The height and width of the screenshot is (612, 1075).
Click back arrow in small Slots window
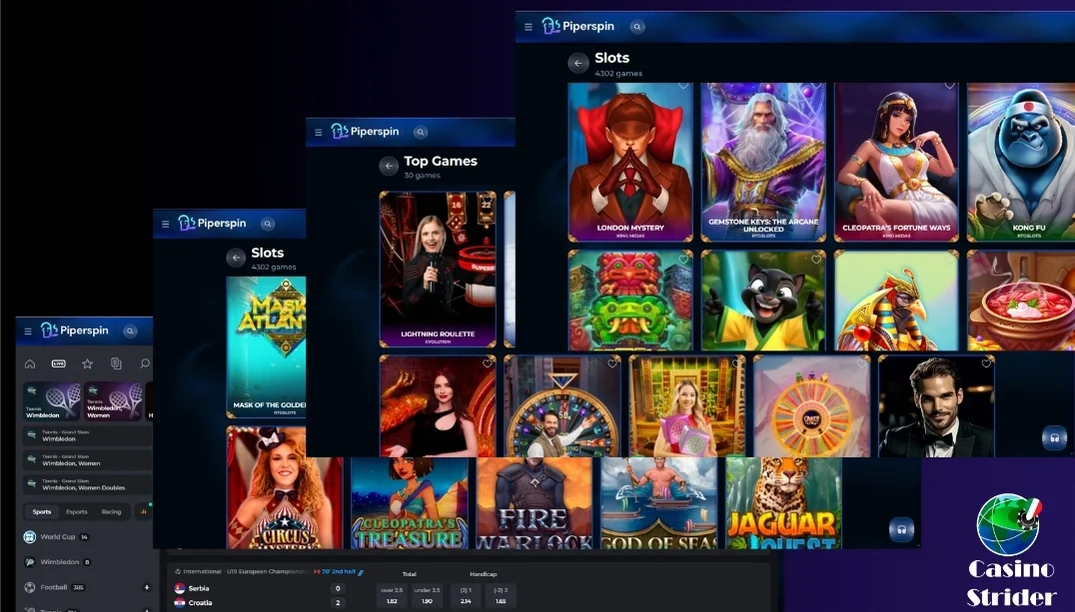[x=236, y=258]
